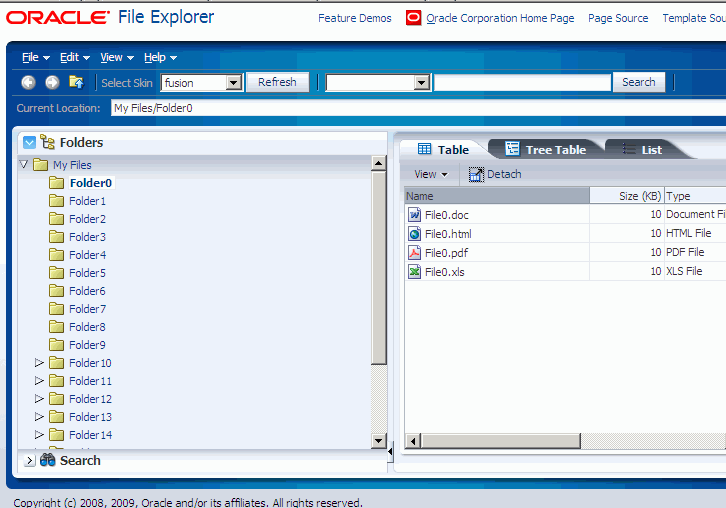Open the Select Skin fusion dropdown

(x=234, y=83)
